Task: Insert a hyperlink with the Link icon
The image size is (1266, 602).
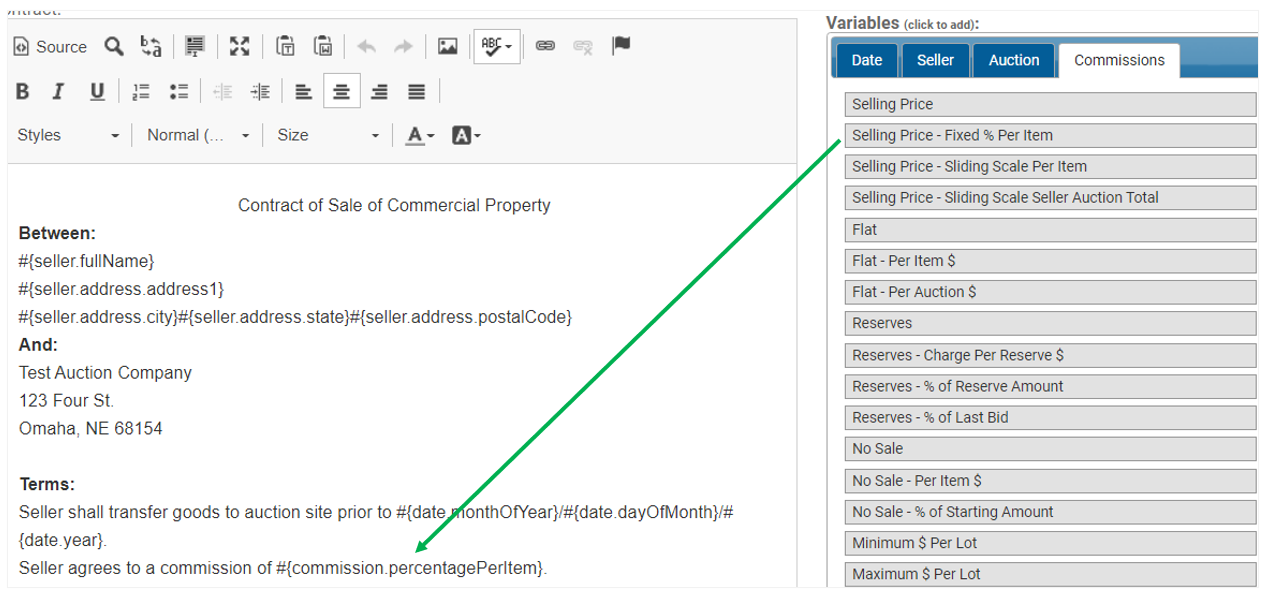Action: coord(545,46)
